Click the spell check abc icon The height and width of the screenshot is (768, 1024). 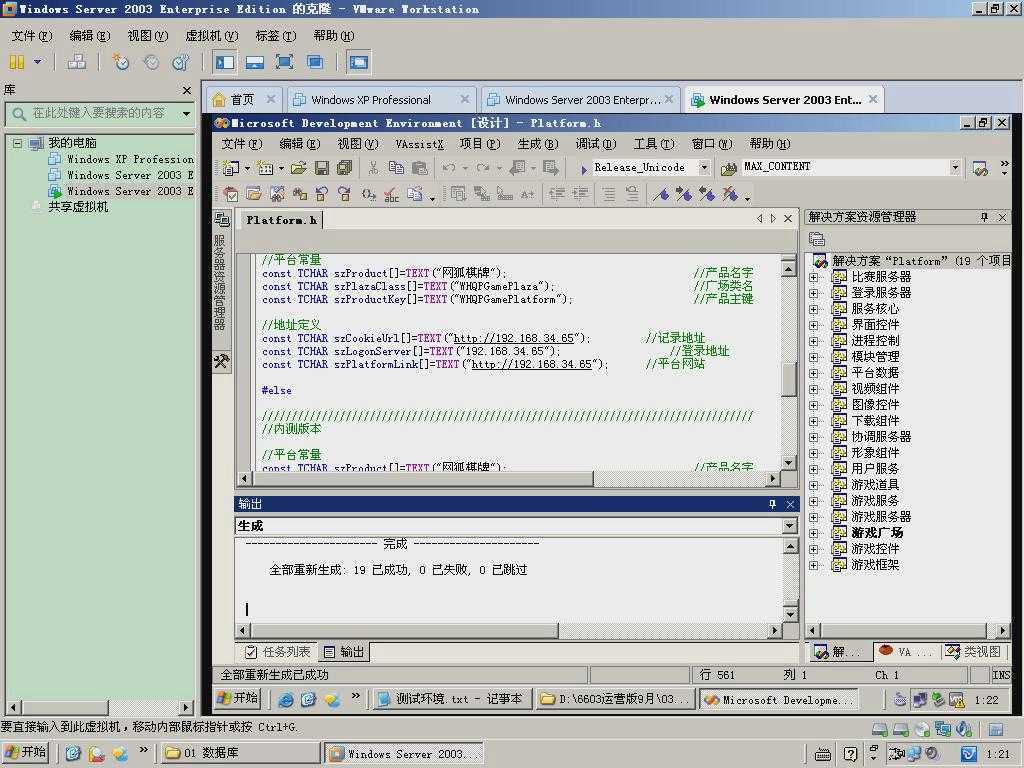coord(391,194)
